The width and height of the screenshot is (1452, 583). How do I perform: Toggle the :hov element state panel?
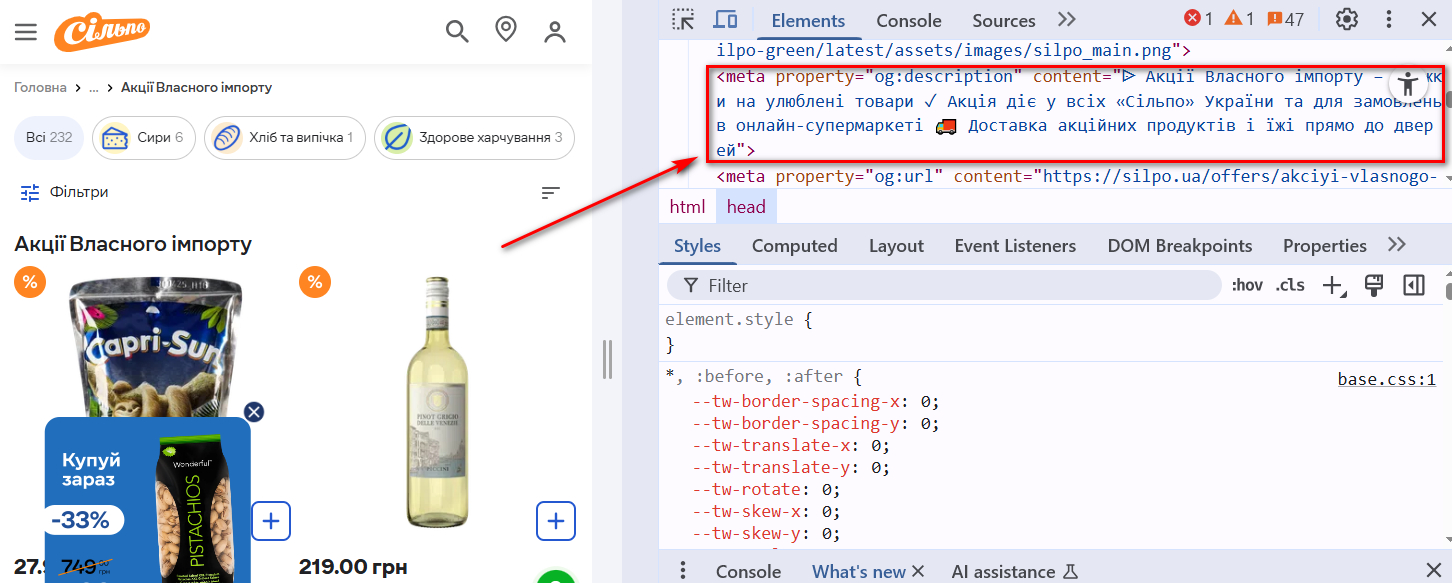(x=1247, y=285)
